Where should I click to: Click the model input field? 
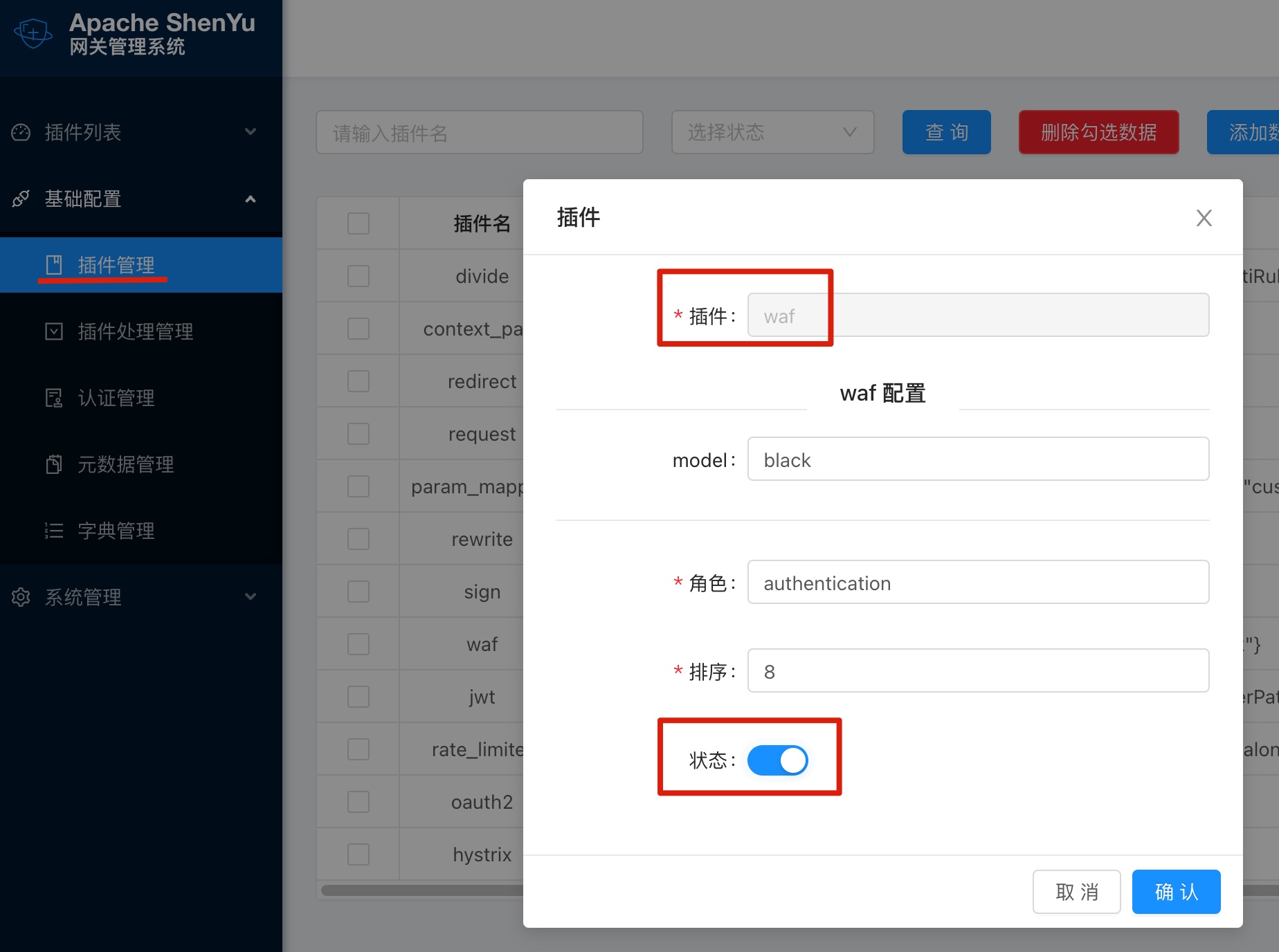[977, 459]
